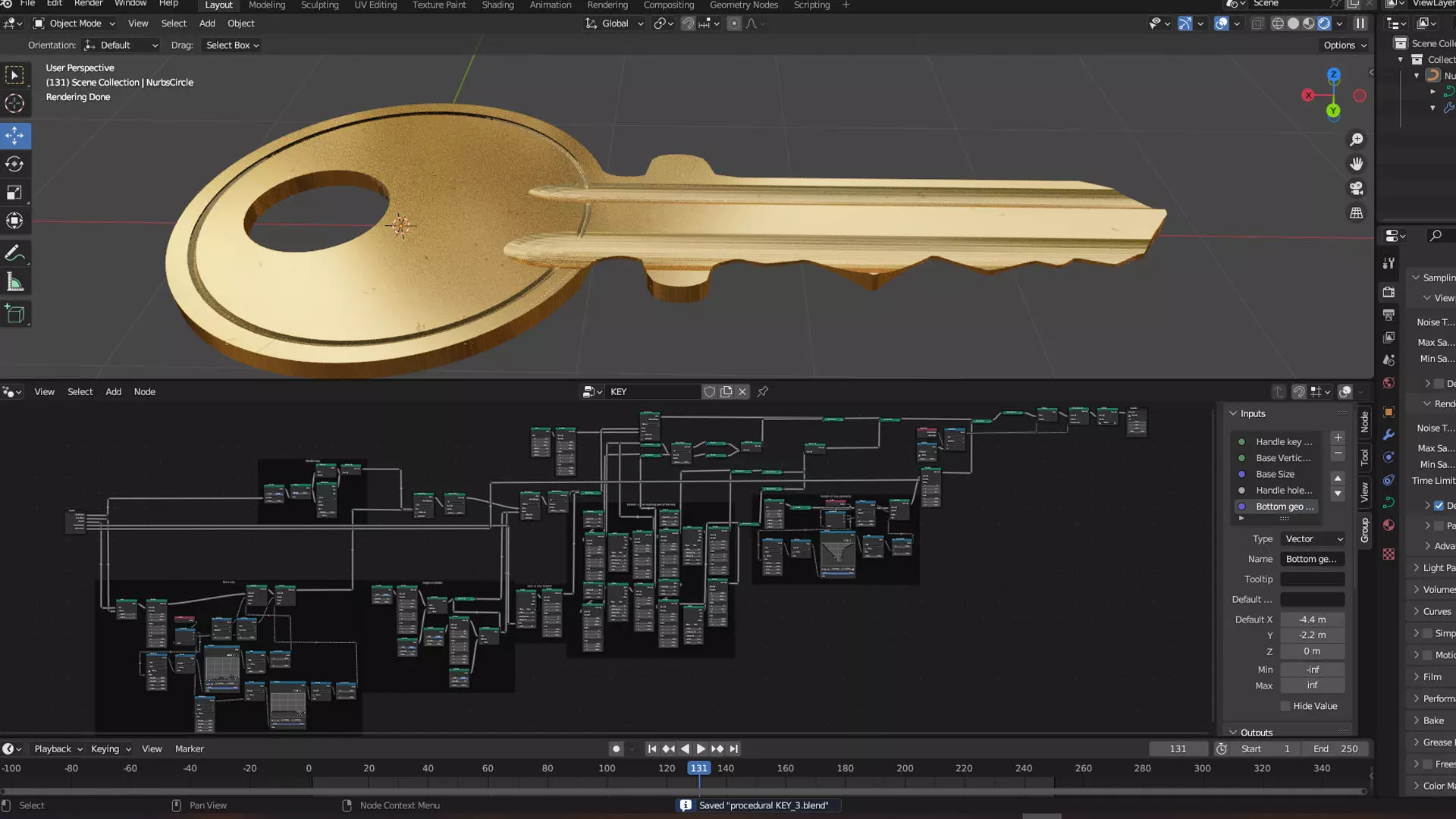
Task: Expand the Film panel
Action: 1432,677
